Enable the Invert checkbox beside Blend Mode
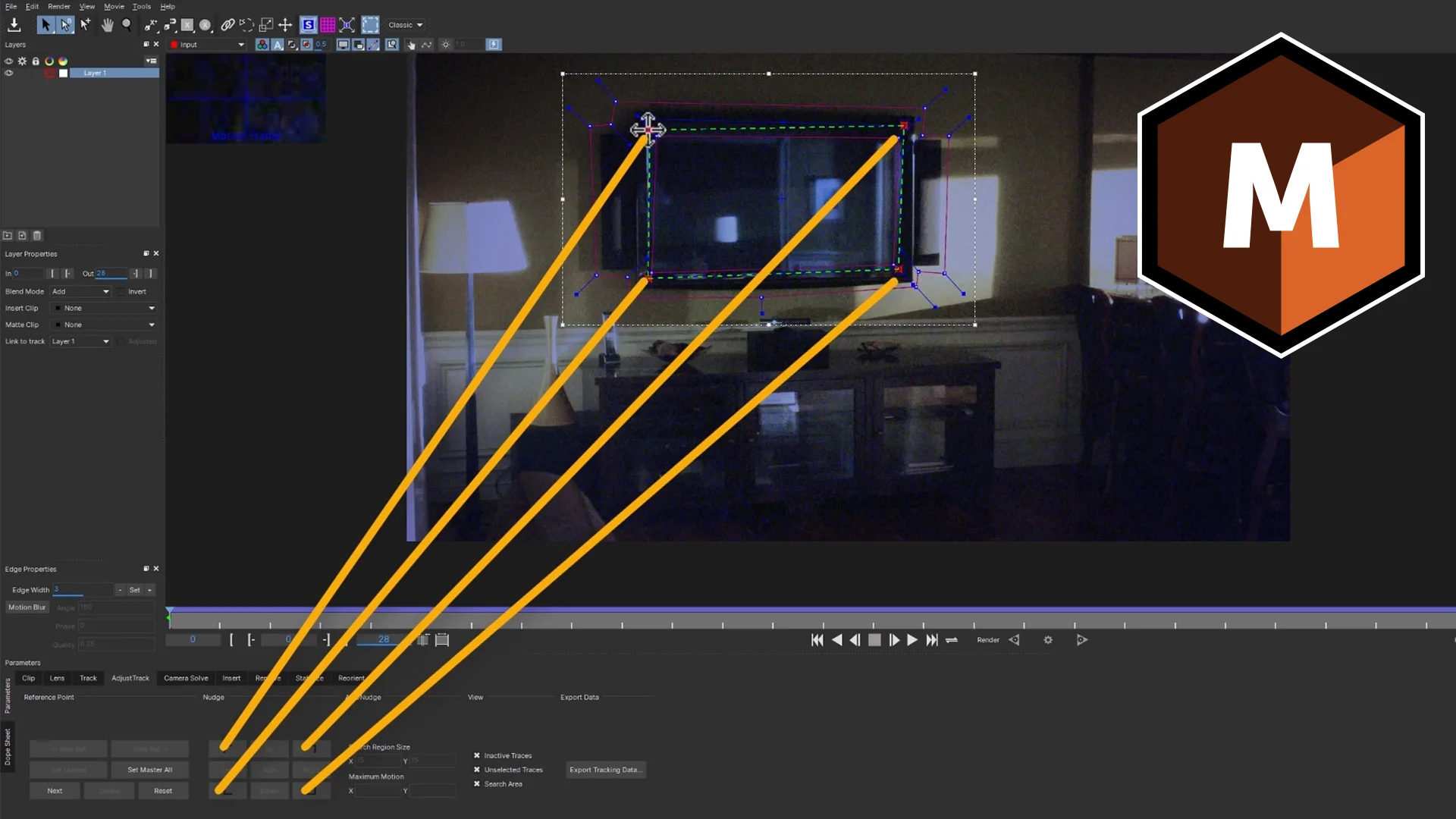Image resolution: width=1456 pixels, height=819 pixels. tap(121, 292)
